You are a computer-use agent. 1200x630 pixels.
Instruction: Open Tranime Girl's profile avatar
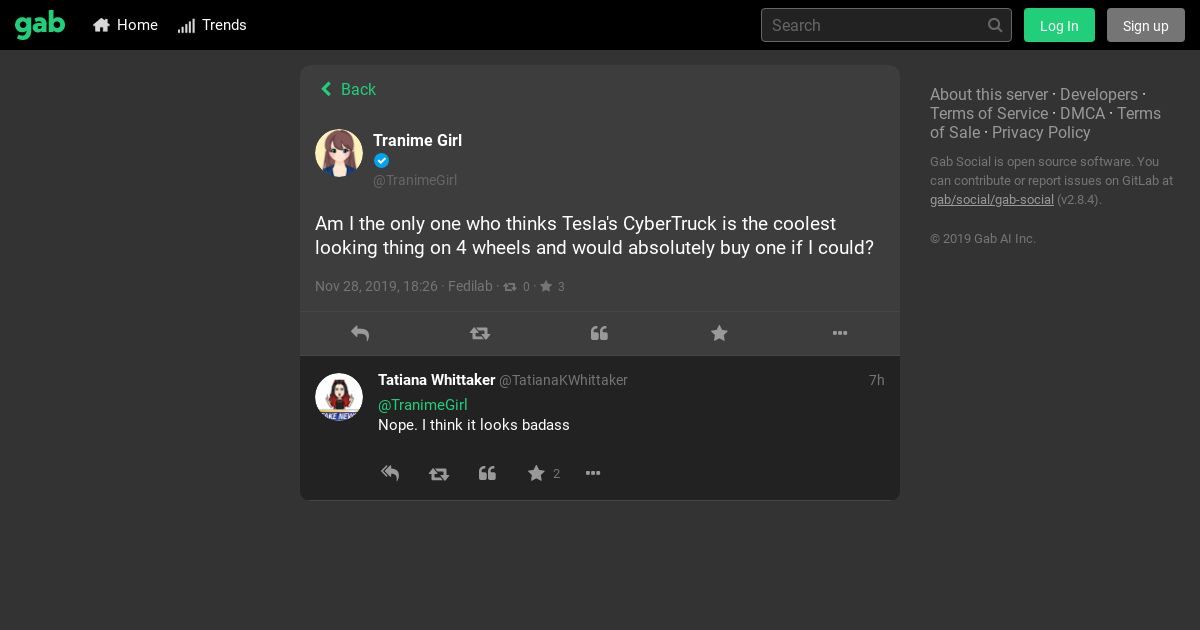click(339, 153)
